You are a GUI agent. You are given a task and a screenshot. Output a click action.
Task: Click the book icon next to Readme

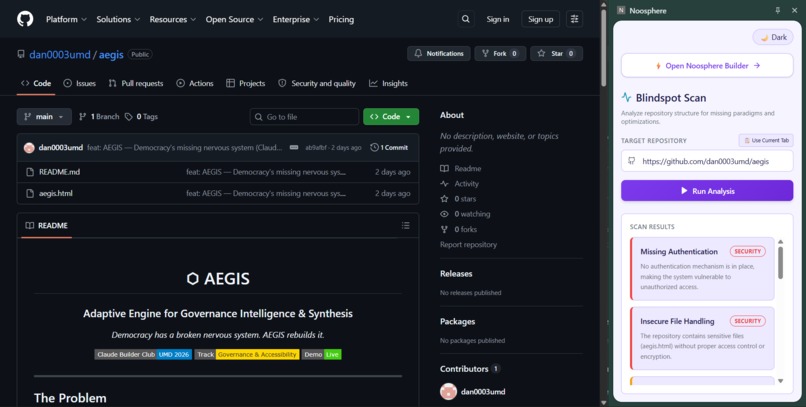point(445,169)
